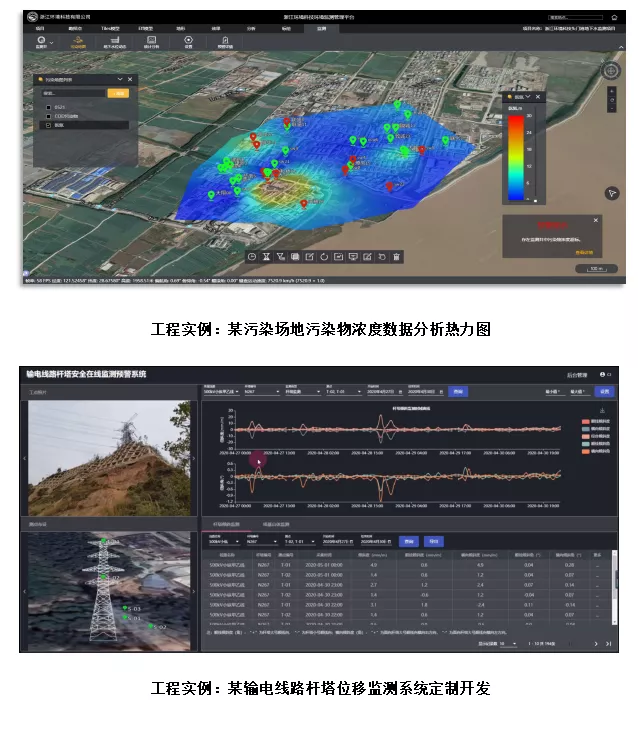Toggle the fourth teal legend series in chart
The image size is (638, 753).
click(595, 444)
